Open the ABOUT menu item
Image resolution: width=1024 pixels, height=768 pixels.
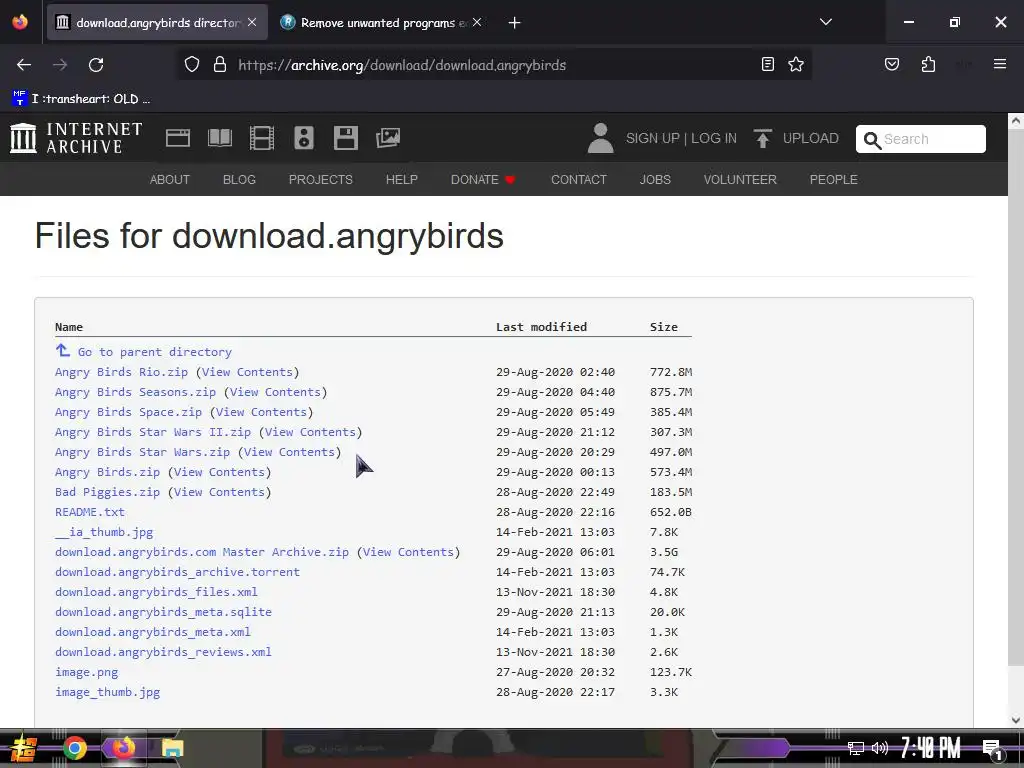[170, 180]
